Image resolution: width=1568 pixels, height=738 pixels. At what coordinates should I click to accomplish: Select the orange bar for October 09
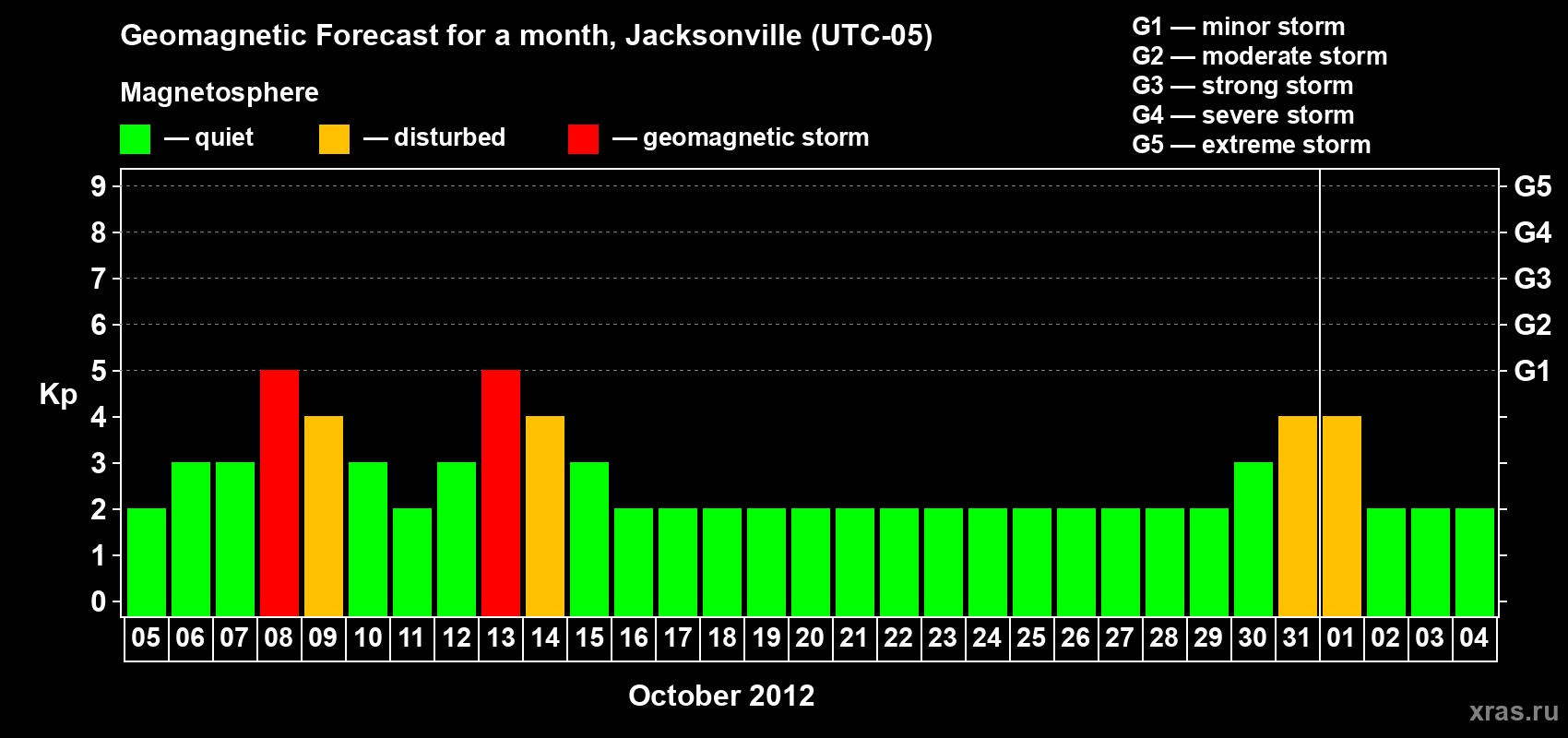tap(324, 516)
